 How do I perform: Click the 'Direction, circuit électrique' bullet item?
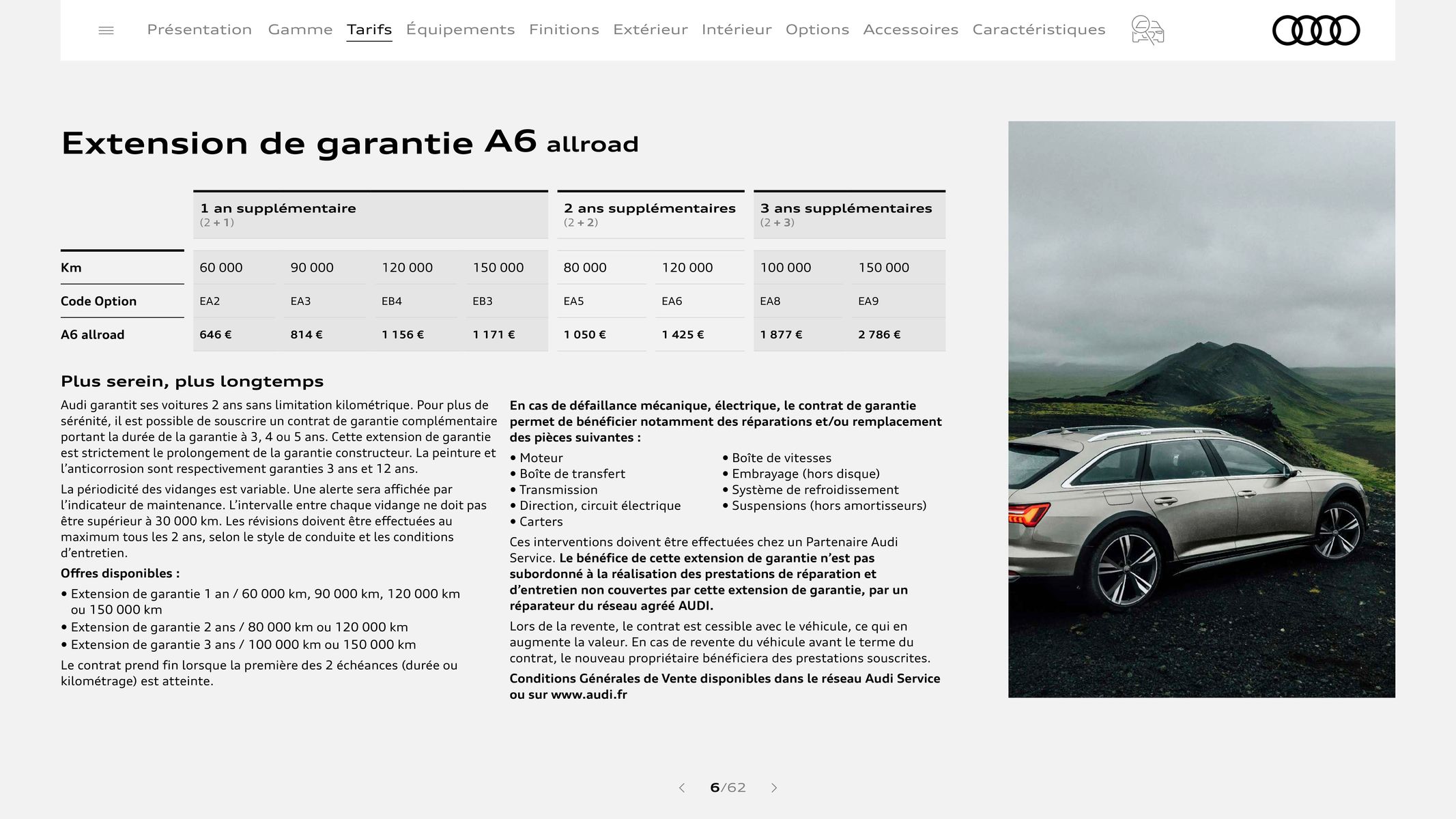tap(595, 506)
